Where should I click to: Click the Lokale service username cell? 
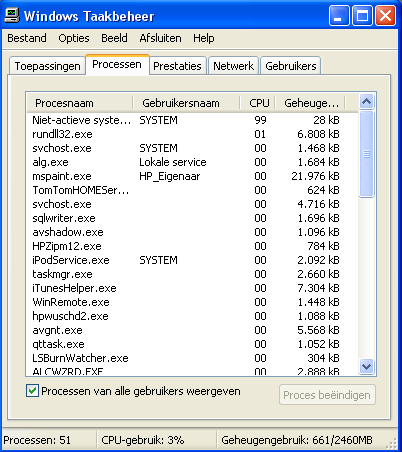[173, 162]
